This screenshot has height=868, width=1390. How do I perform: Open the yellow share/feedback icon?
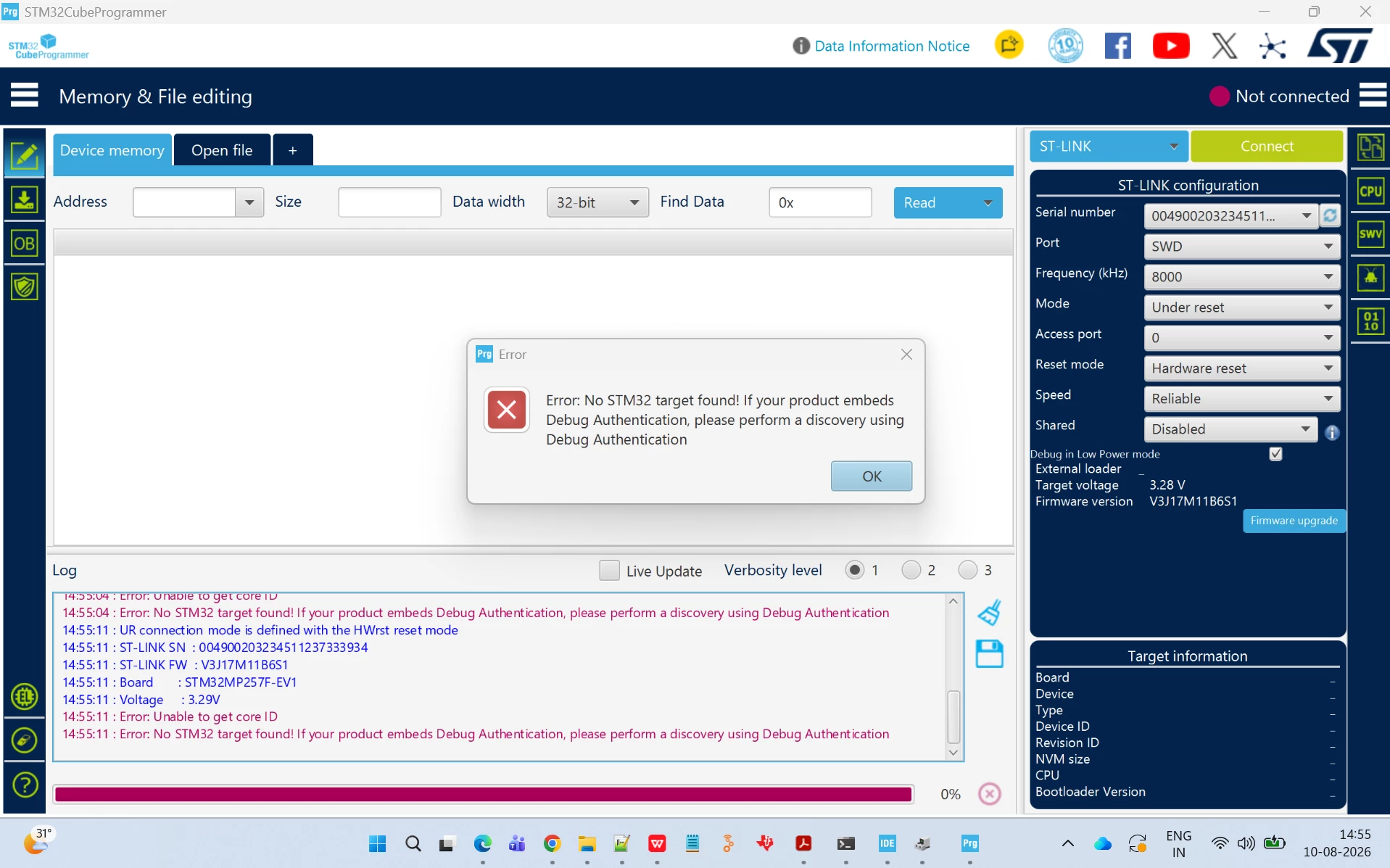[x=1009, y=45]
